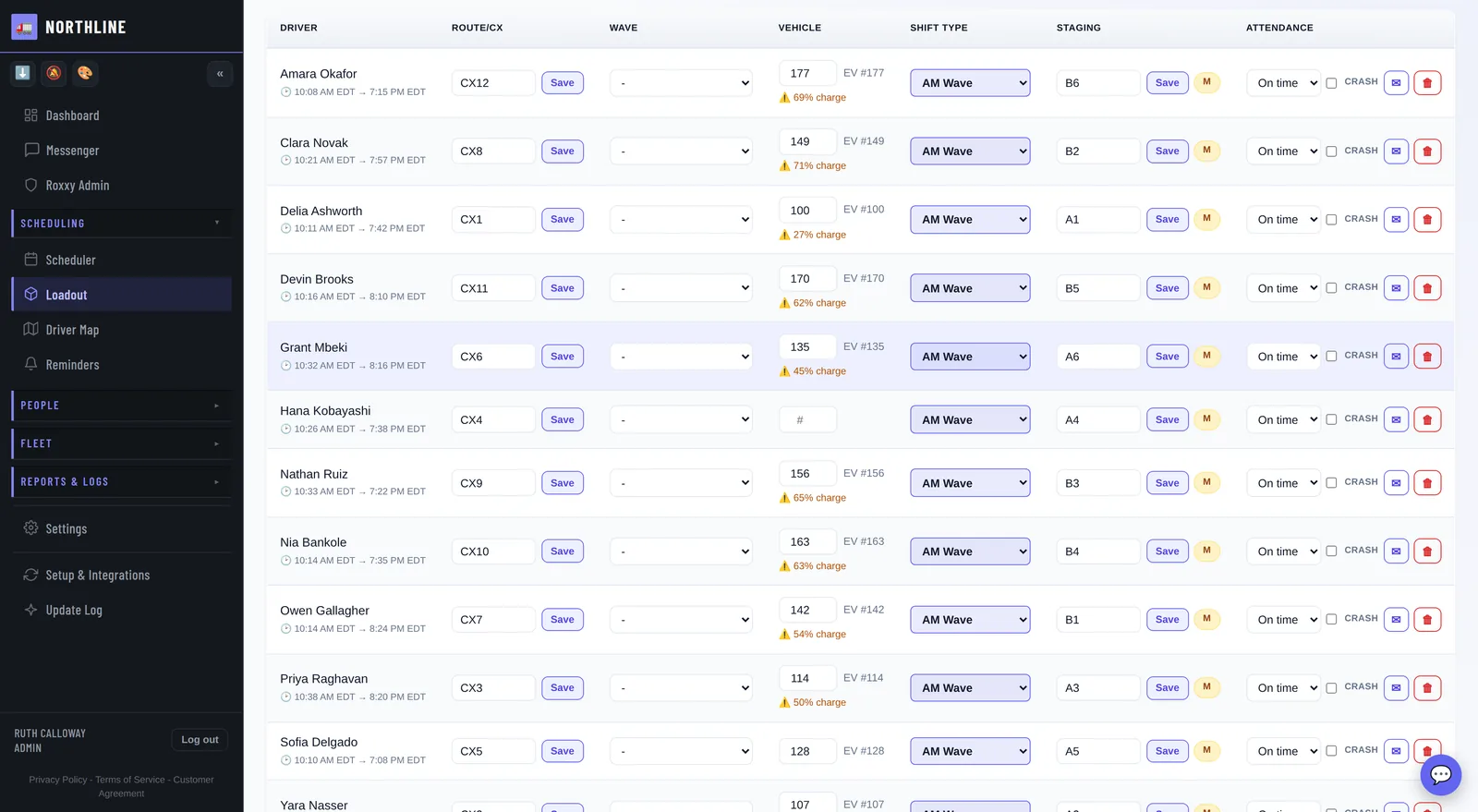The image size is (1478, 812).
Task: Message Grant Mbeki using the envelope icon
Action: 1396,357
